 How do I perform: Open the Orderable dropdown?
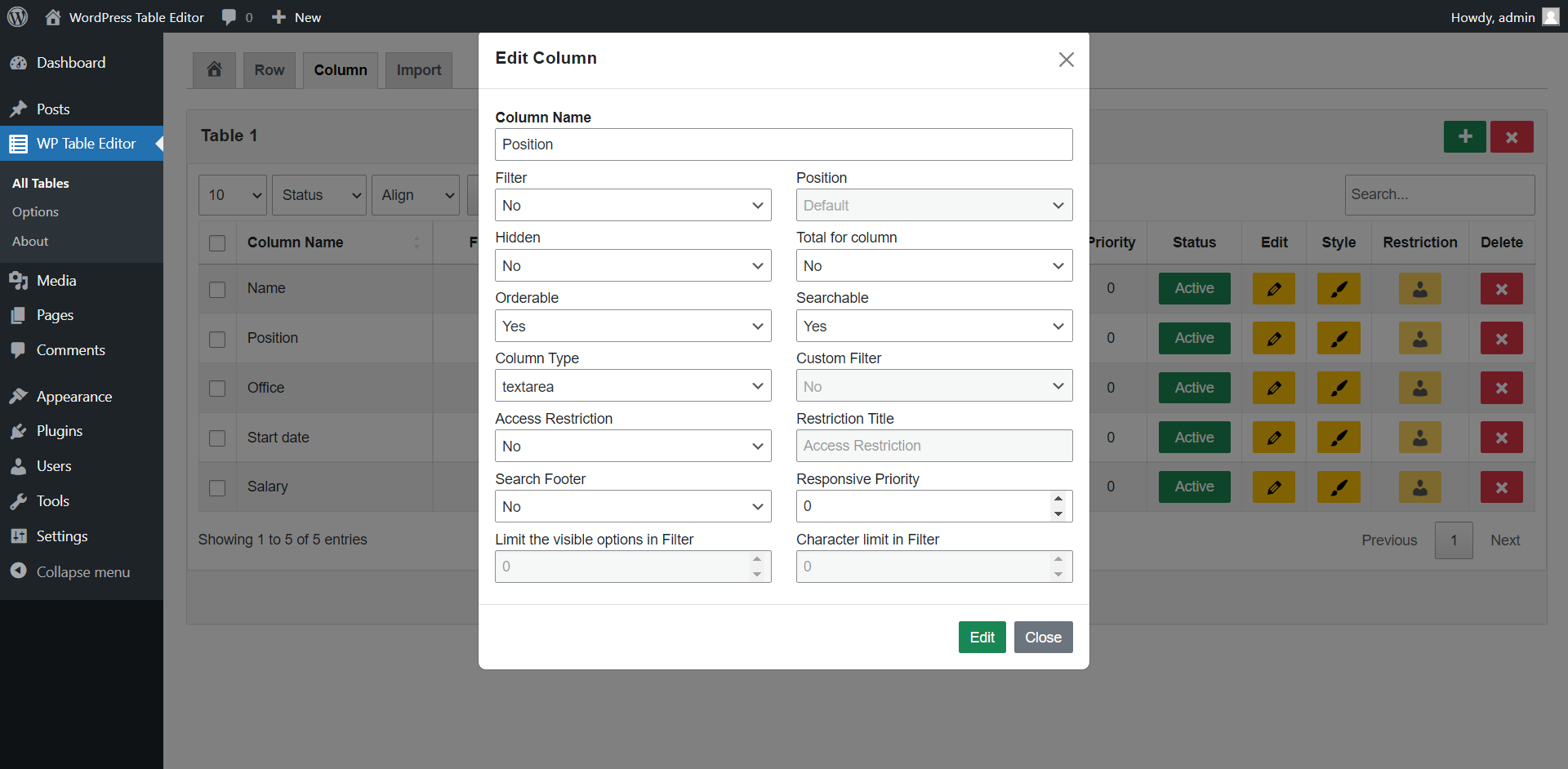pyautogui.click(x=633, y=326)
